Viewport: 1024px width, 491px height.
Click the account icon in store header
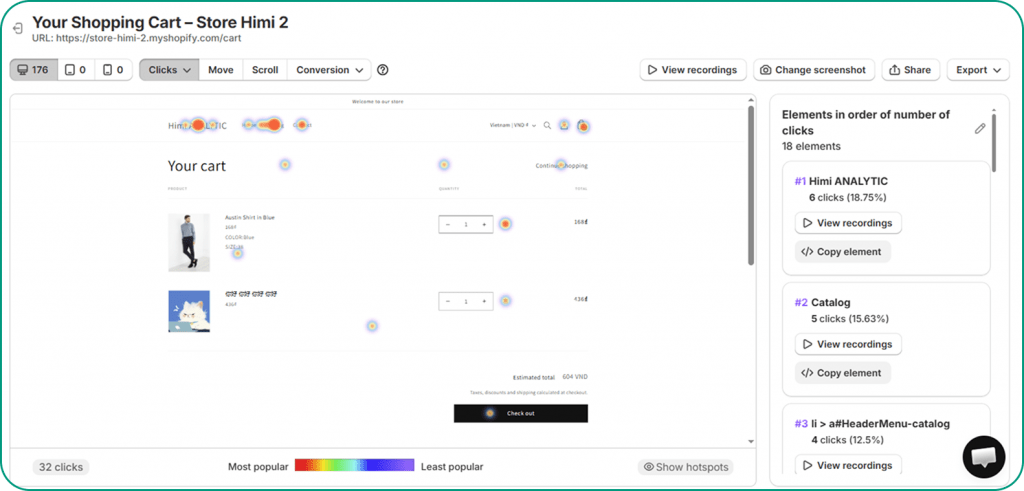pos(564,125)
